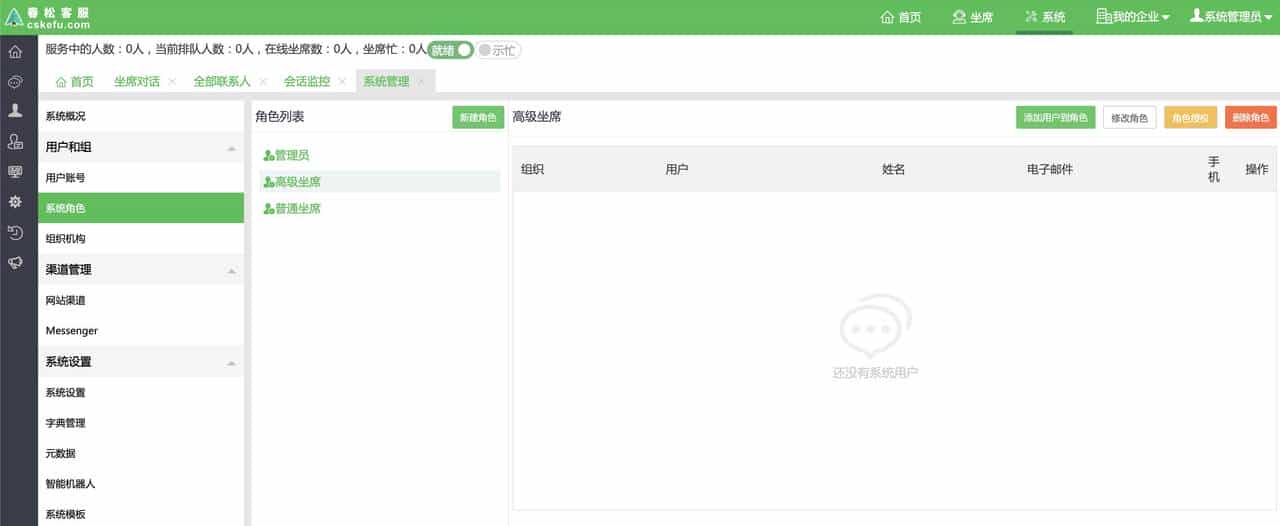This screenshot has height=526, width=1280.
Task: Open the single-person contacts icon in the sidebar
Action: [x=15, y=111]
